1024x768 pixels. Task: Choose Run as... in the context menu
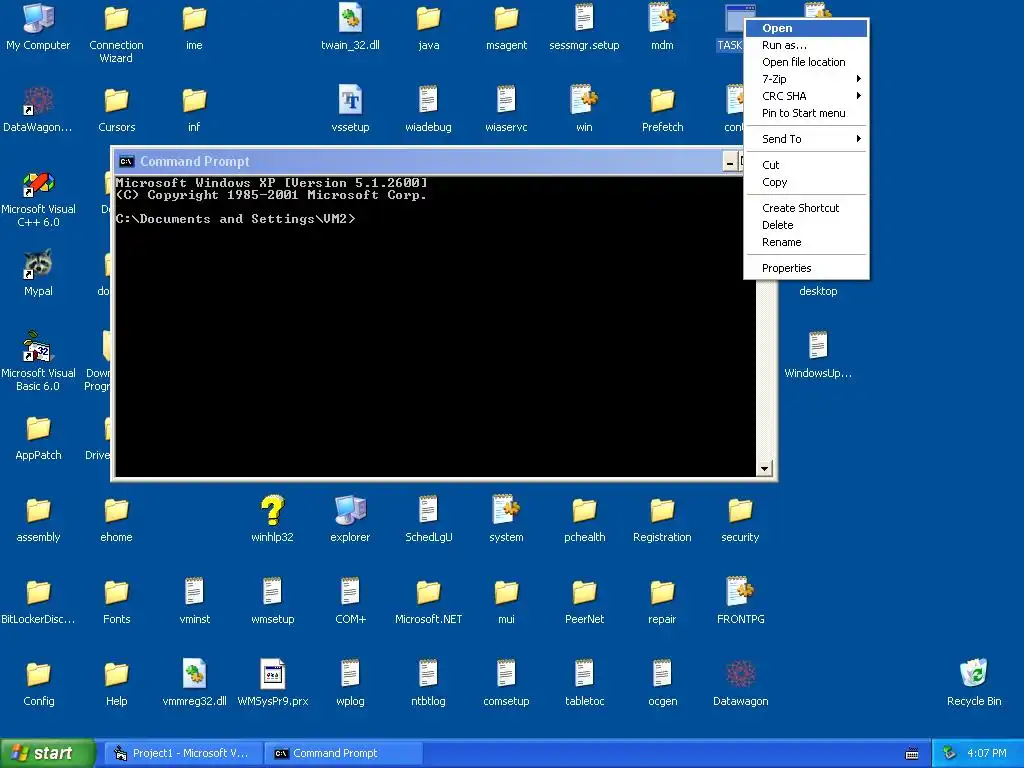click(806, 45)
